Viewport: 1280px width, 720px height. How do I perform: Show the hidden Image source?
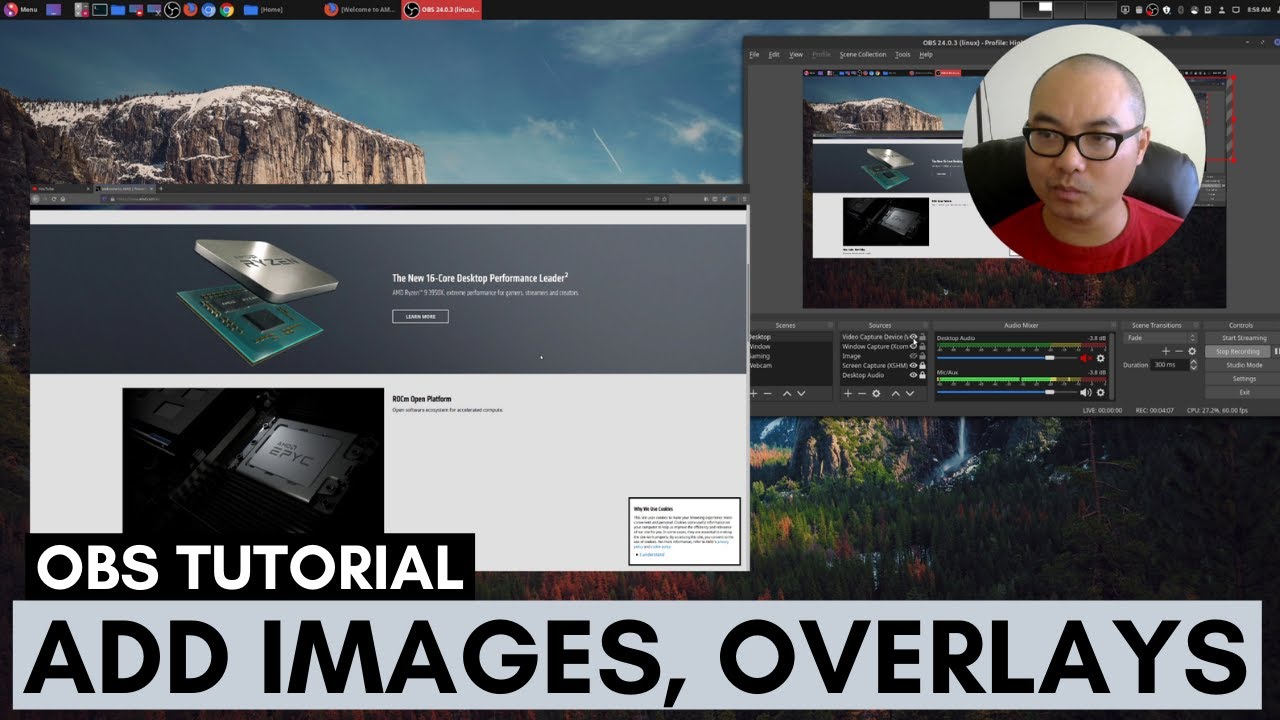coord(913,356)
